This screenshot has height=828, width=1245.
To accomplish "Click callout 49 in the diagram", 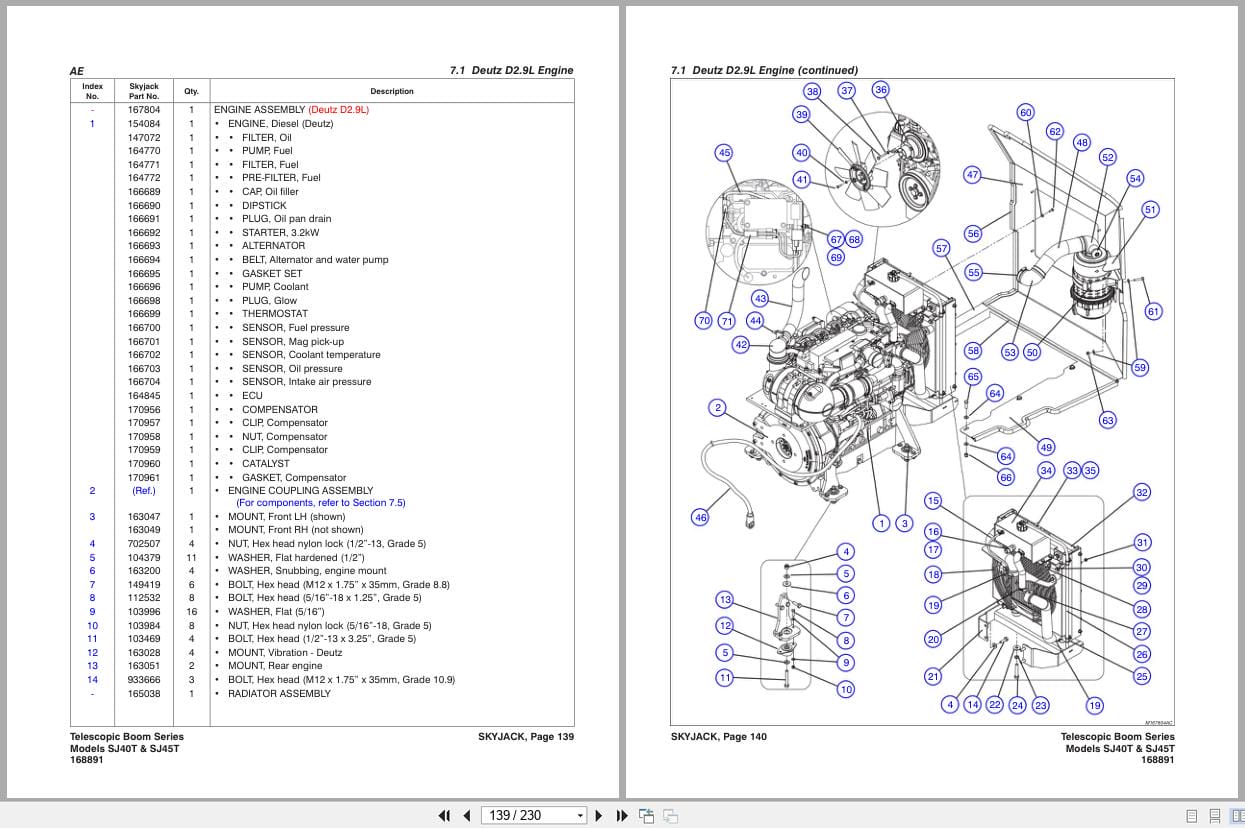I will (1046, 447).
